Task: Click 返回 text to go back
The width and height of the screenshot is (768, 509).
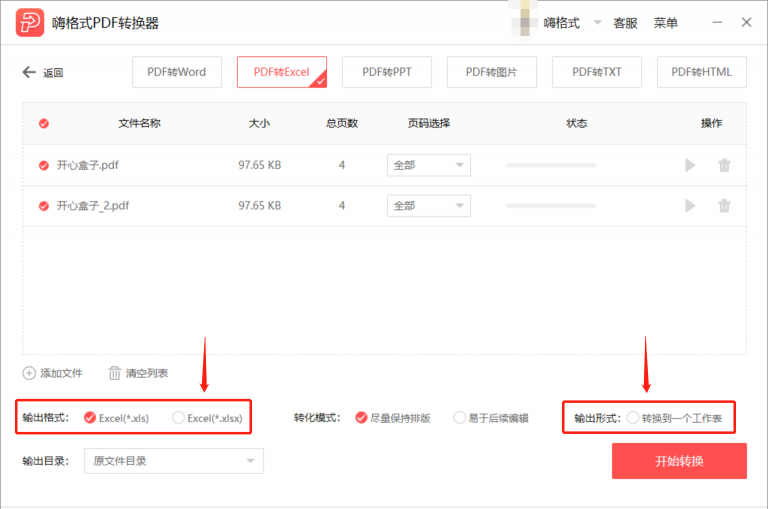Action: tap(53, 73)
